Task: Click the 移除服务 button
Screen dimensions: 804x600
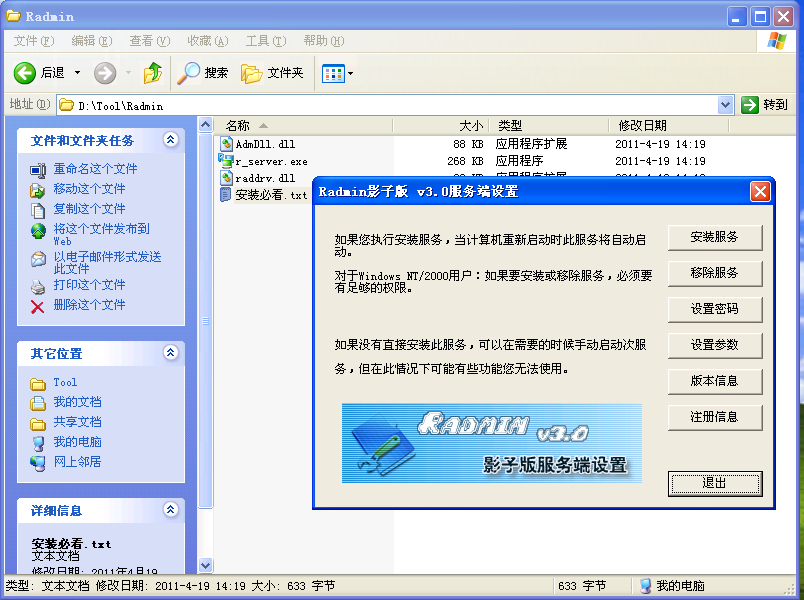Action: [715, 273]
